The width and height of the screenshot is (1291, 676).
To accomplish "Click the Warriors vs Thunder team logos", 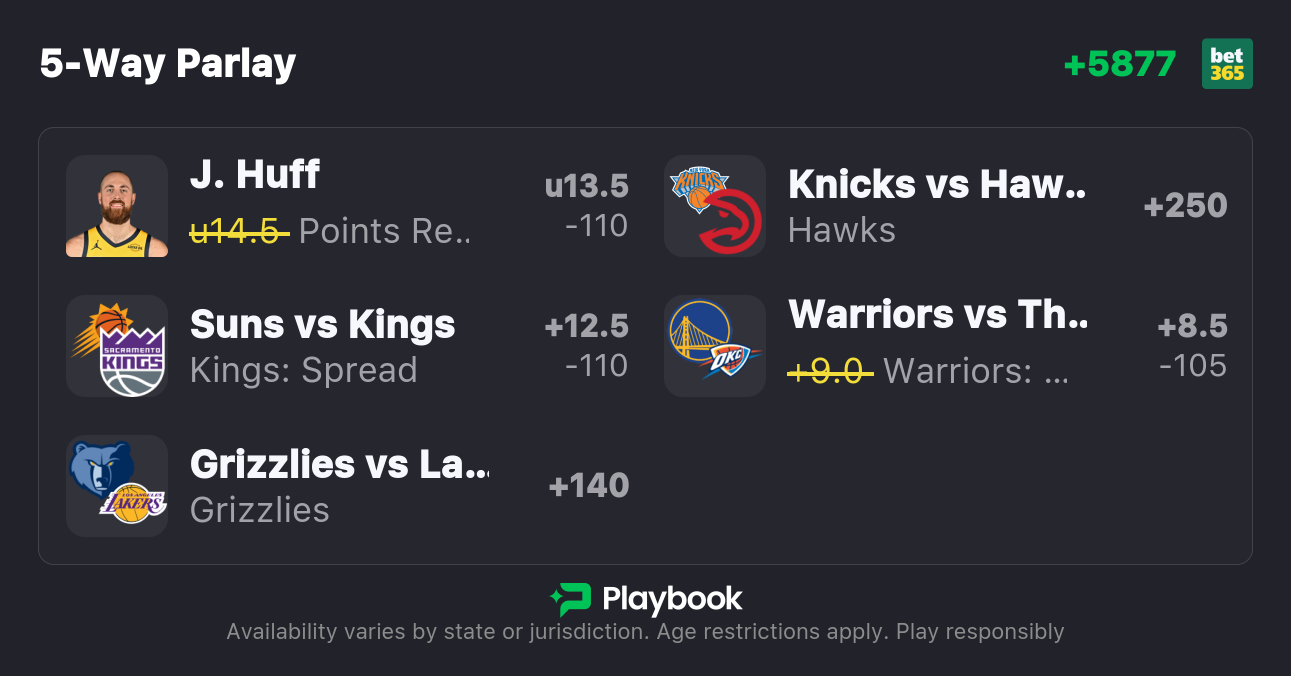I will pos(715,346).
